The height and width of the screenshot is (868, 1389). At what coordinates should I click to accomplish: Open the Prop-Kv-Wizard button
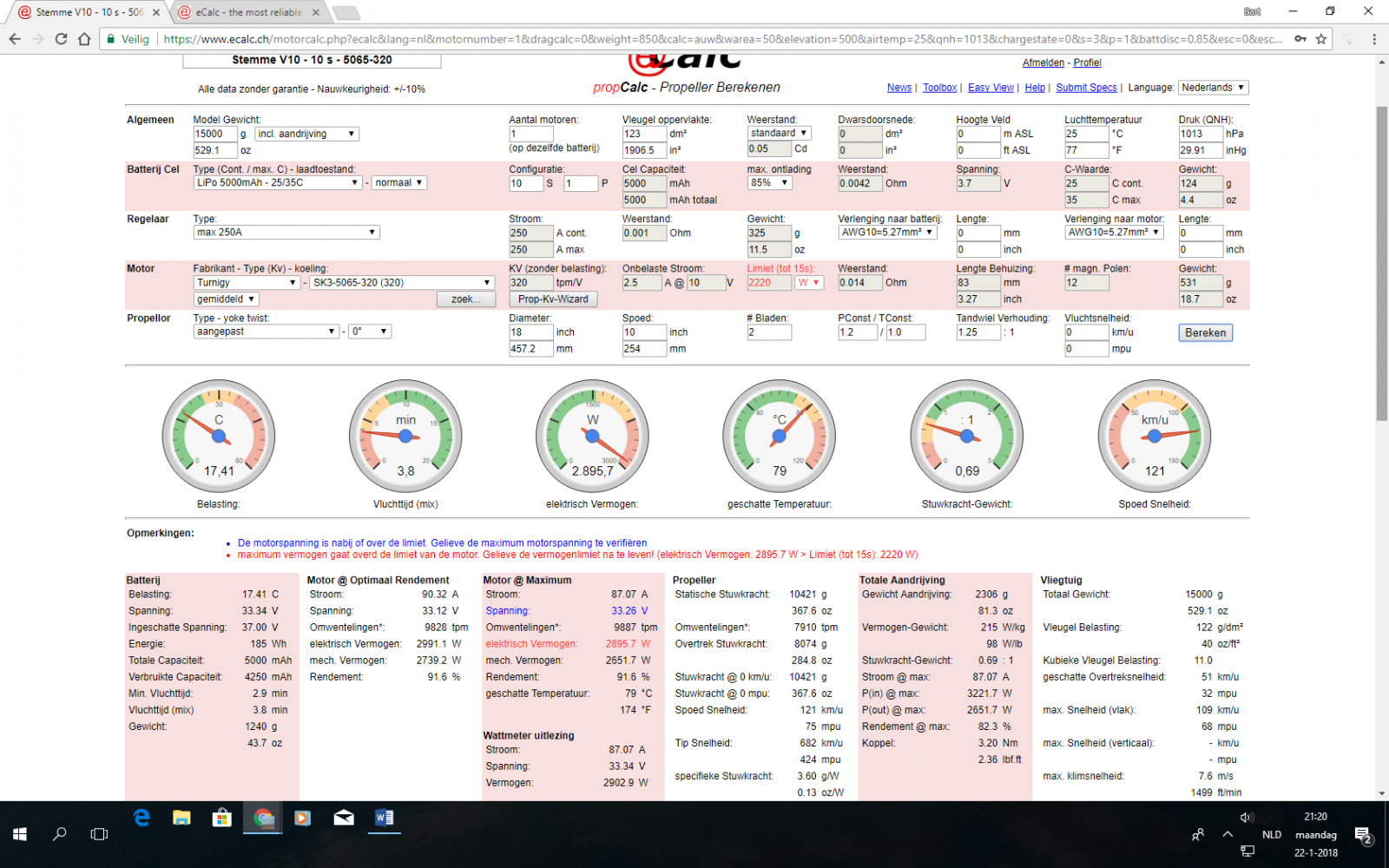(x=553, y=299)
